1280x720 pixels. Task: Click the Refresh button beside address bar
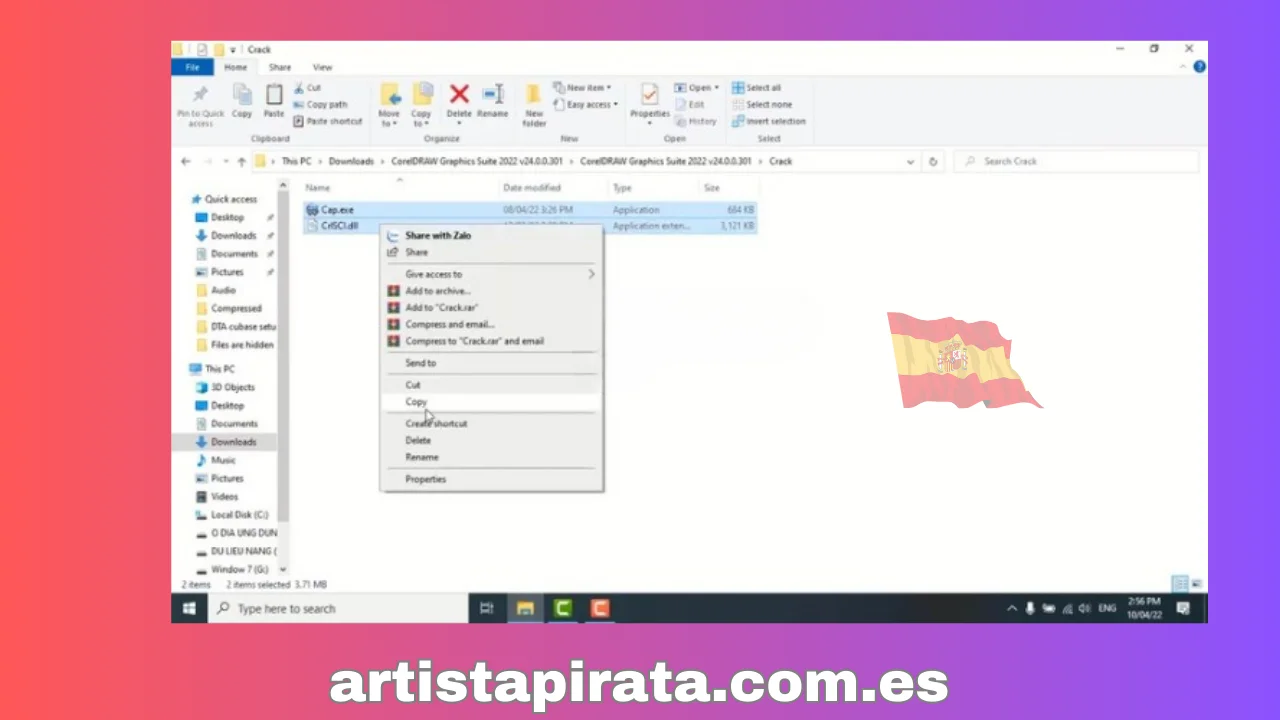tap(933, 161)
